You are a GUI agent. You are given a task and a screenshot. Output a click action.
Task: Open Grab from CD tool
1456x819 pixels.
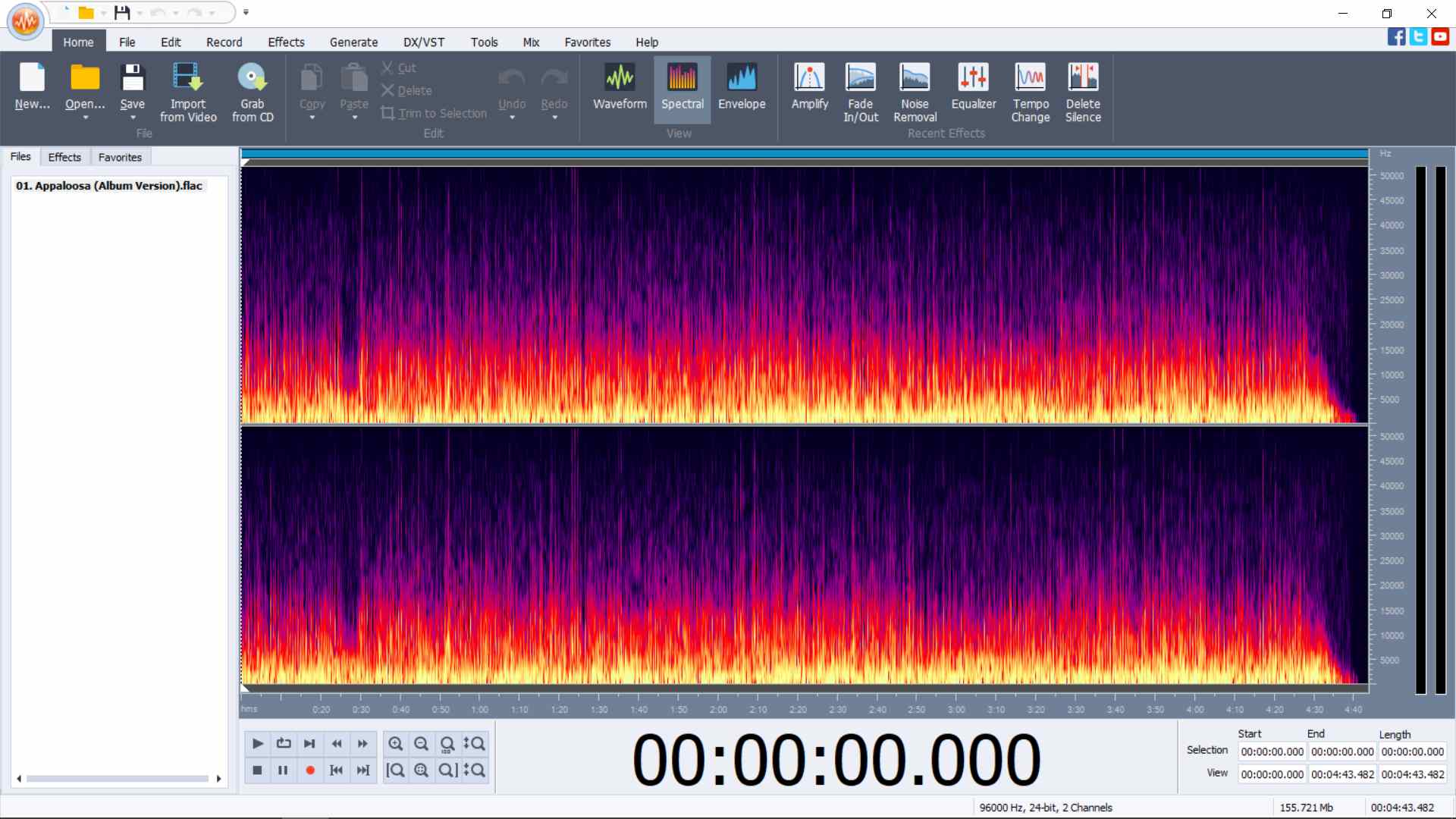253,93
